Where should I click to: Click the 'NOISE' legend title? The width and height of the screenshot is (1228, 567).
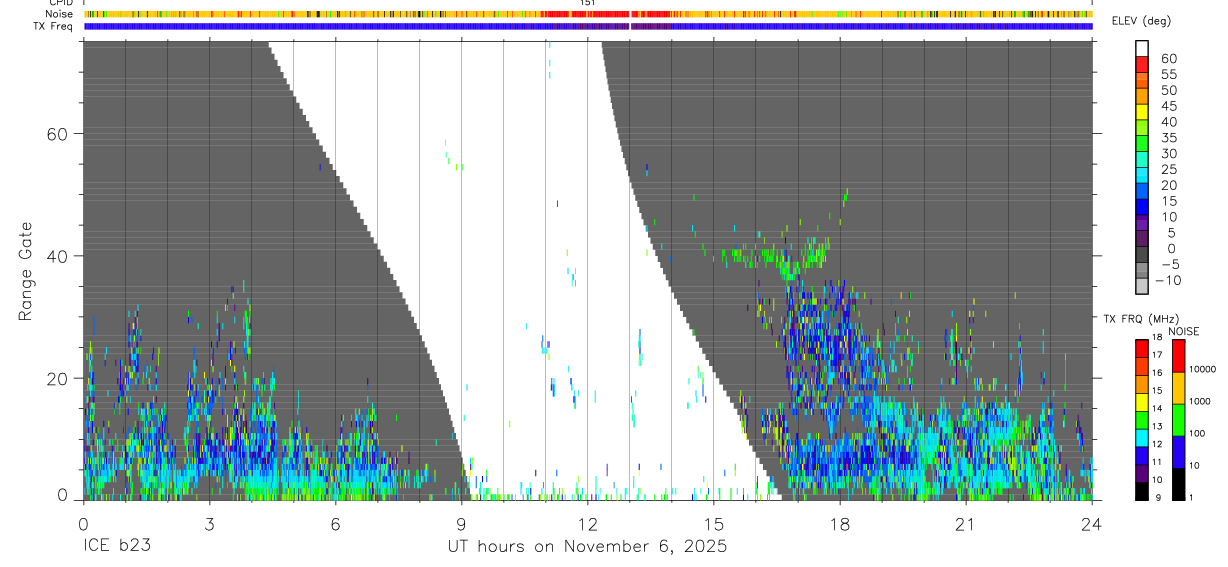coord(1184,331)
